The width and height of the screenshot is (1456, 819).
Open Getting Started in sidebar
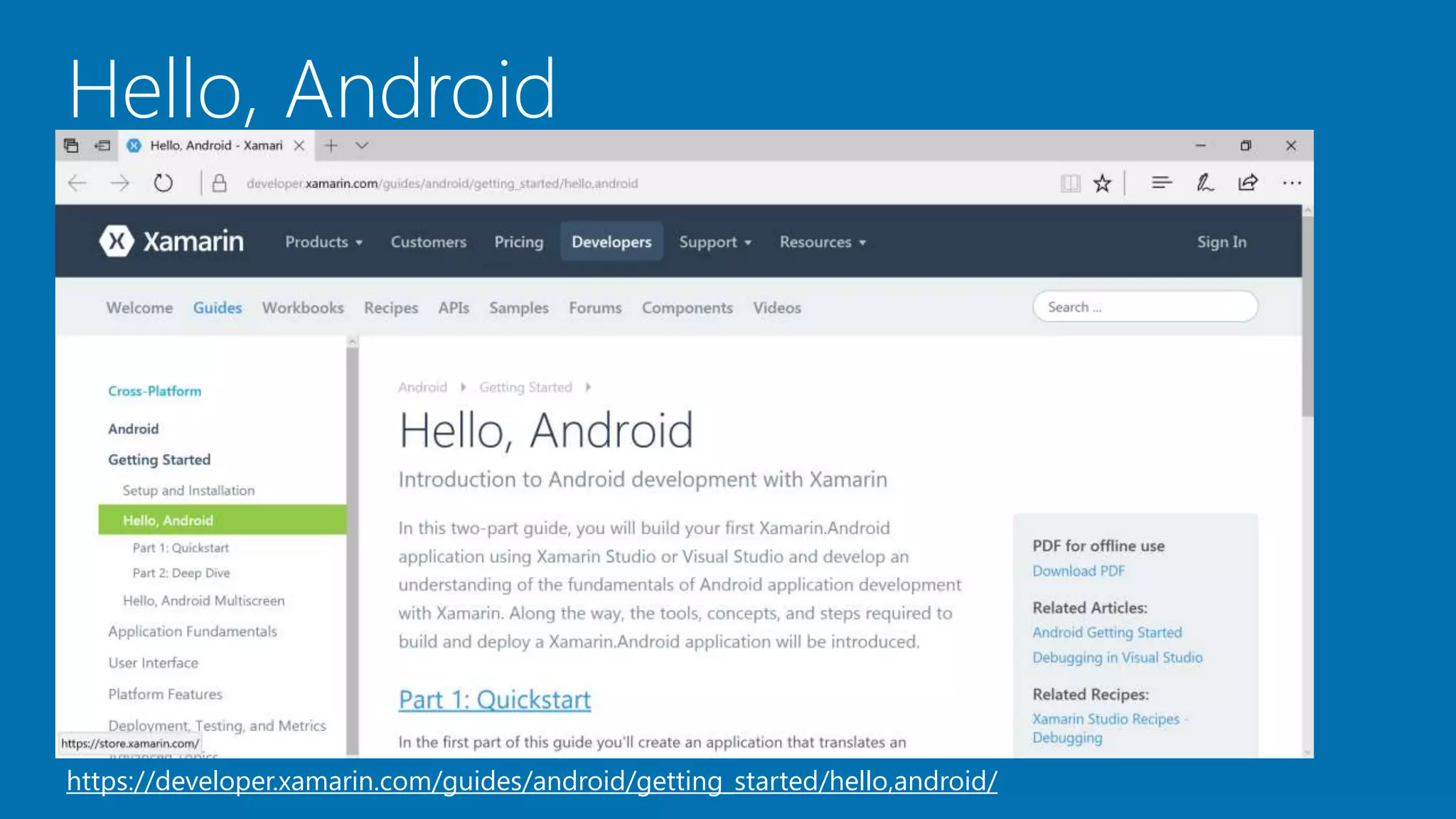(159, 460)
